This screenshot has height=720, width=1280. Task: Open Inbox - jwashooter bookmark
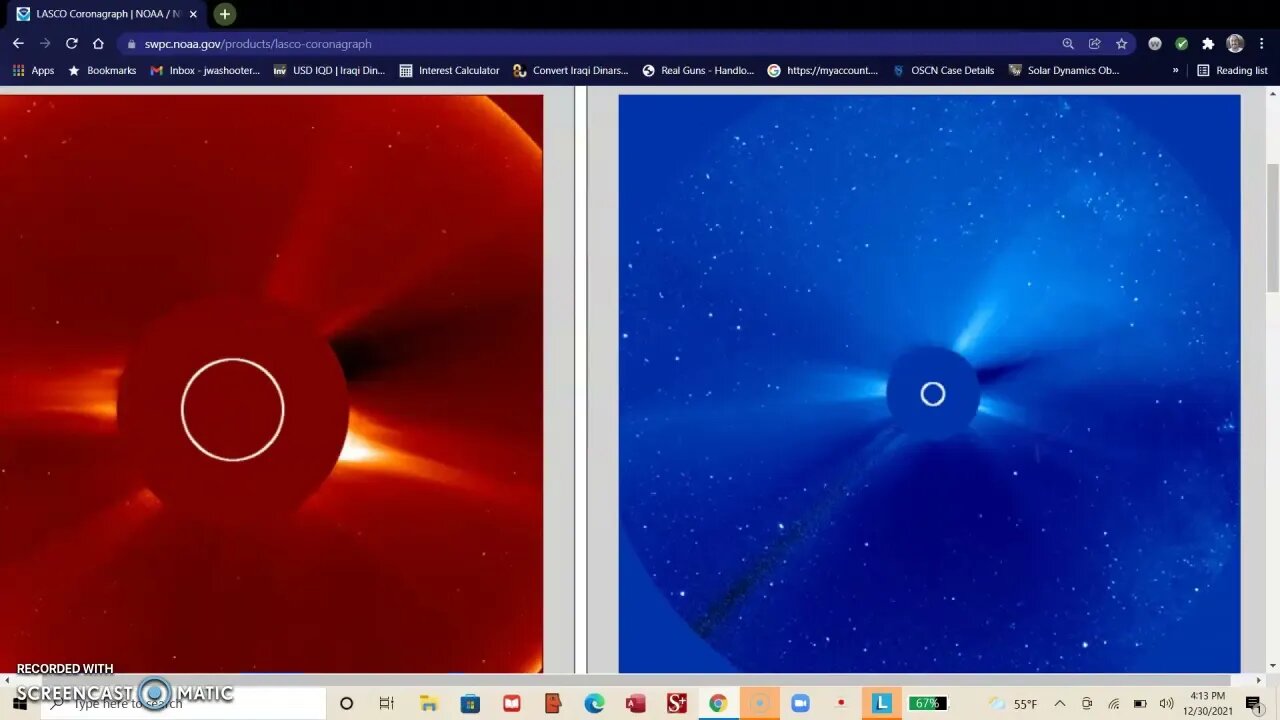(205, 71)
